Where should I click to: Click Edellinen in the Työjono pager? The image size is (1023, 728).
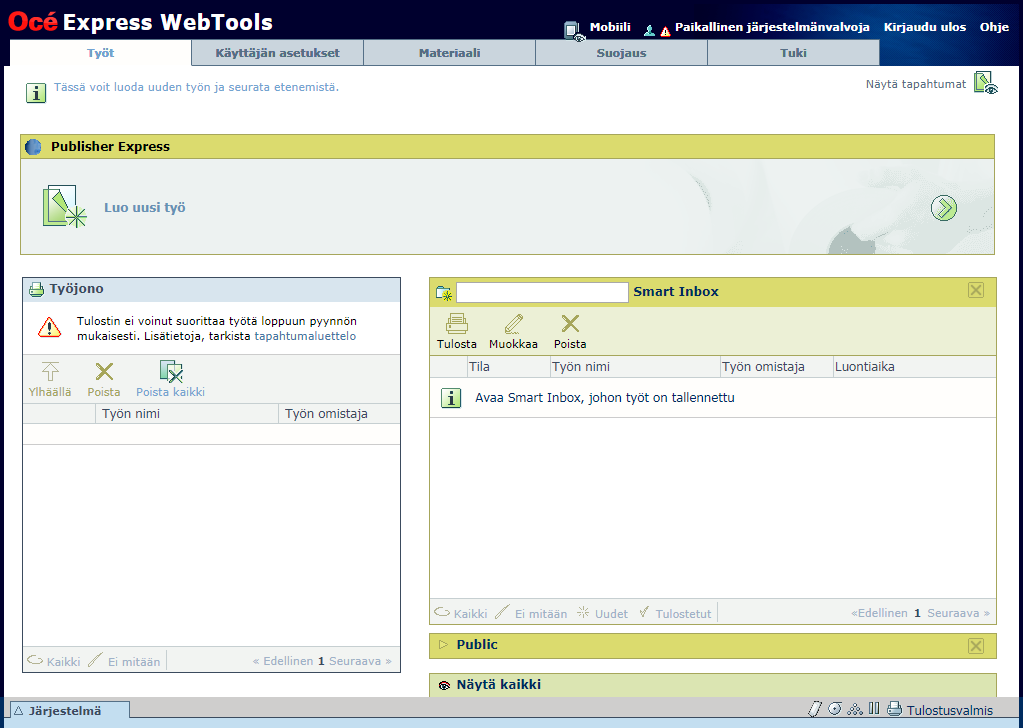pyautogui.click(x=283, y=661)
